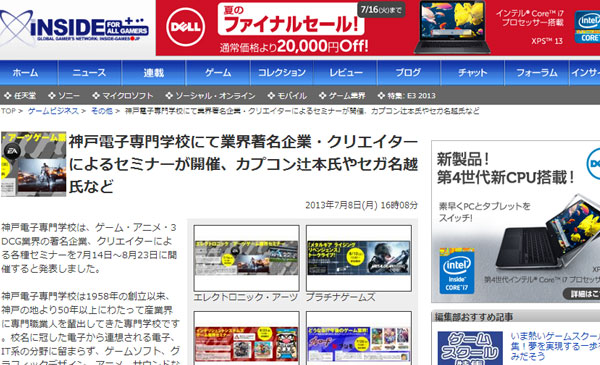Open the ゲーム業界 category link
The width and height of the screenshot is (600, 365).
[342, 96]
